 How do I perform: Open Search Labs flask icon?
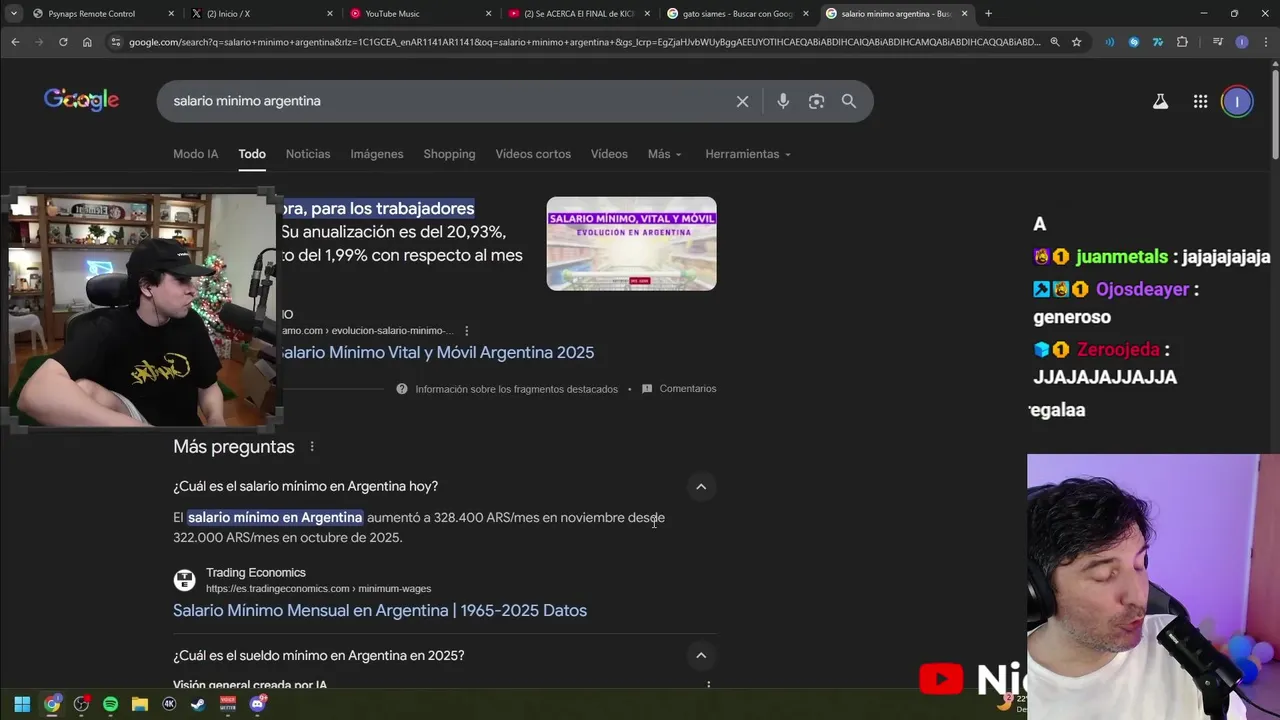click(x=1160, y=101)
